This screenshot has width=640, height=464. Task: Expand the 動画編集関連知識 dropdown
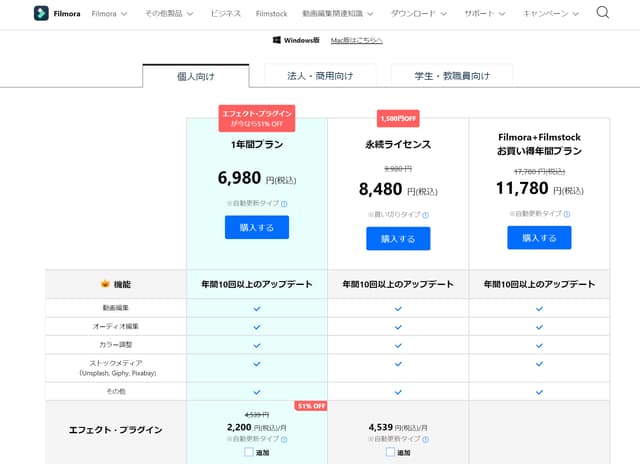point(338,13)
